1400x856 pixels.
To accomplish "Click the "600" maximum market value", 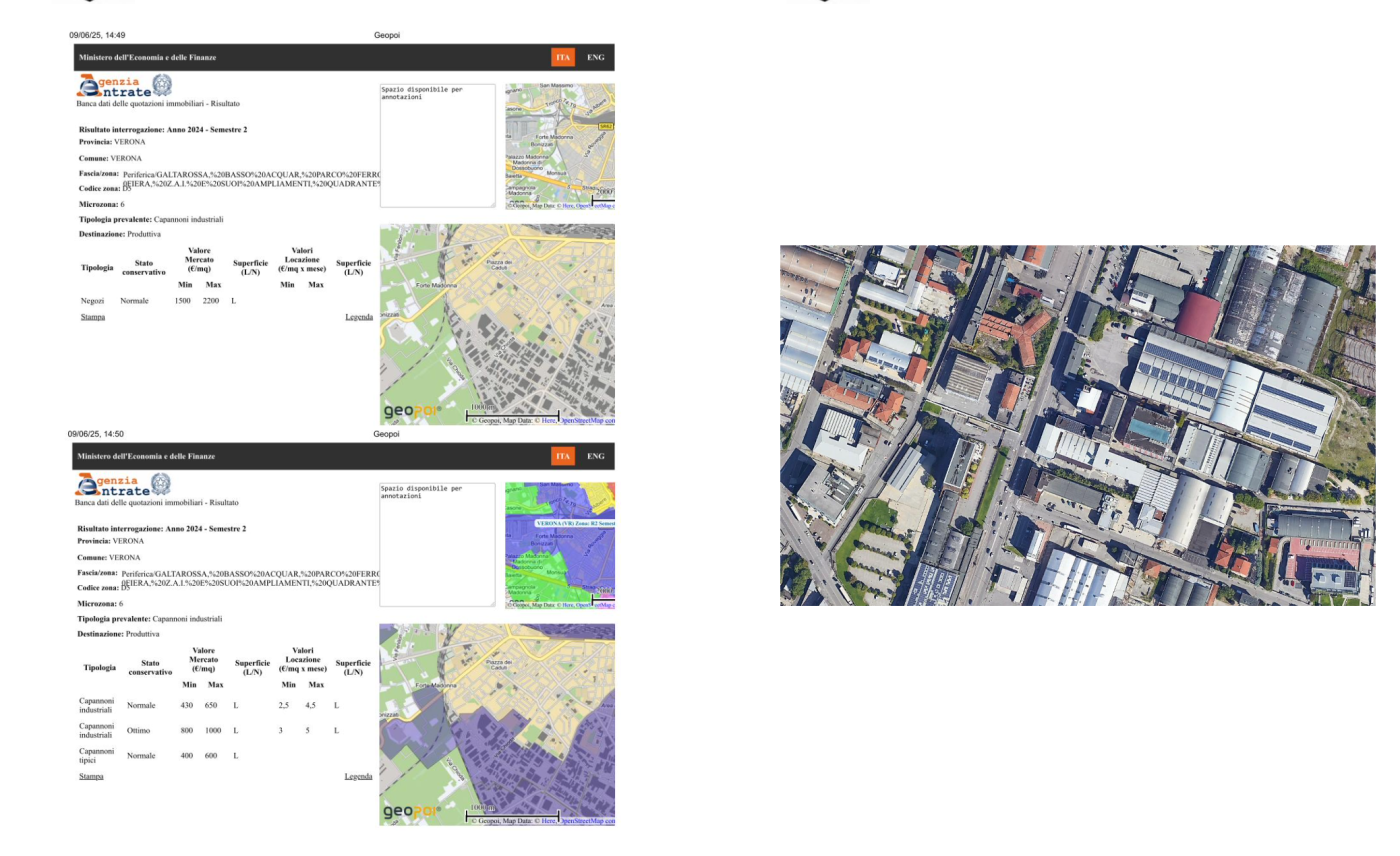I will (x=211, y=755).
